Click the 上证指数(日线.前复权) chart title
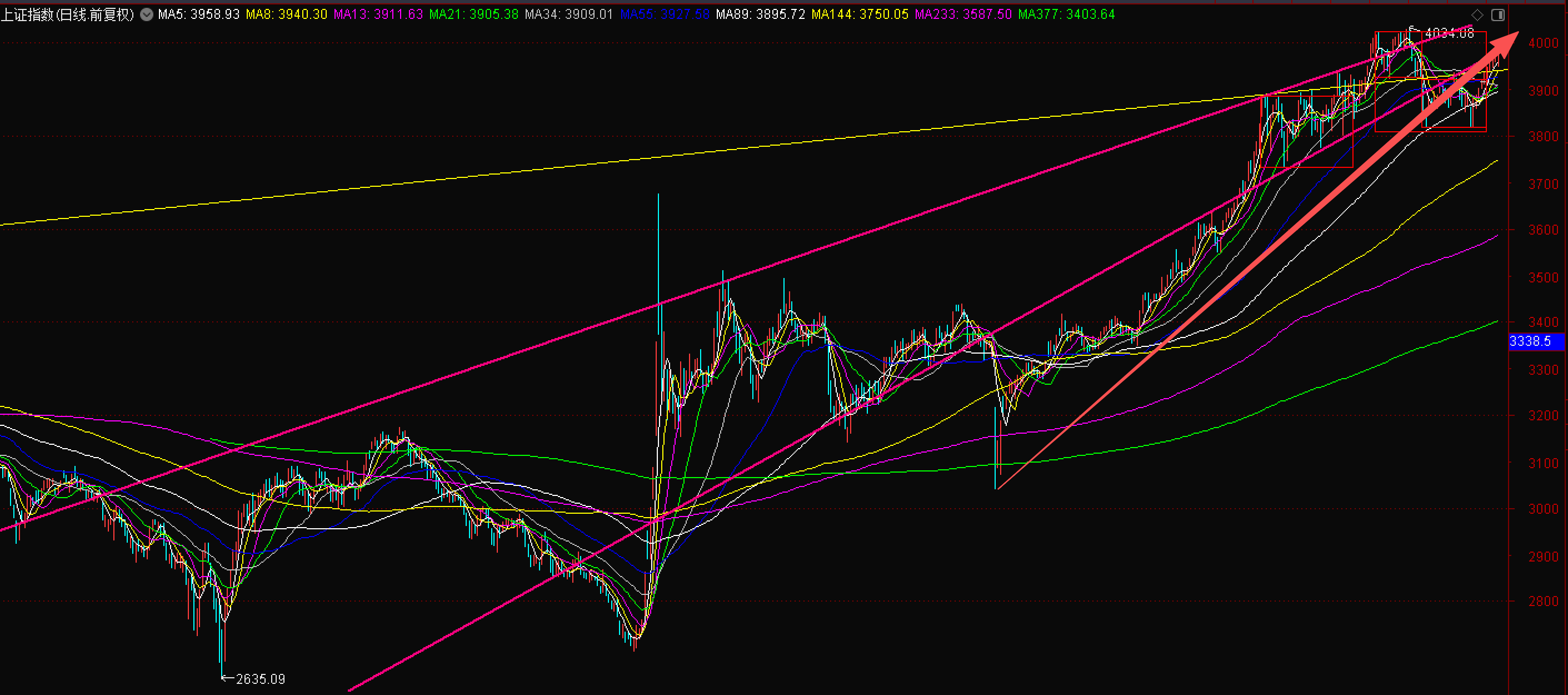The image size is (1568, 695). pyautogui.click(x=68, y=14)
